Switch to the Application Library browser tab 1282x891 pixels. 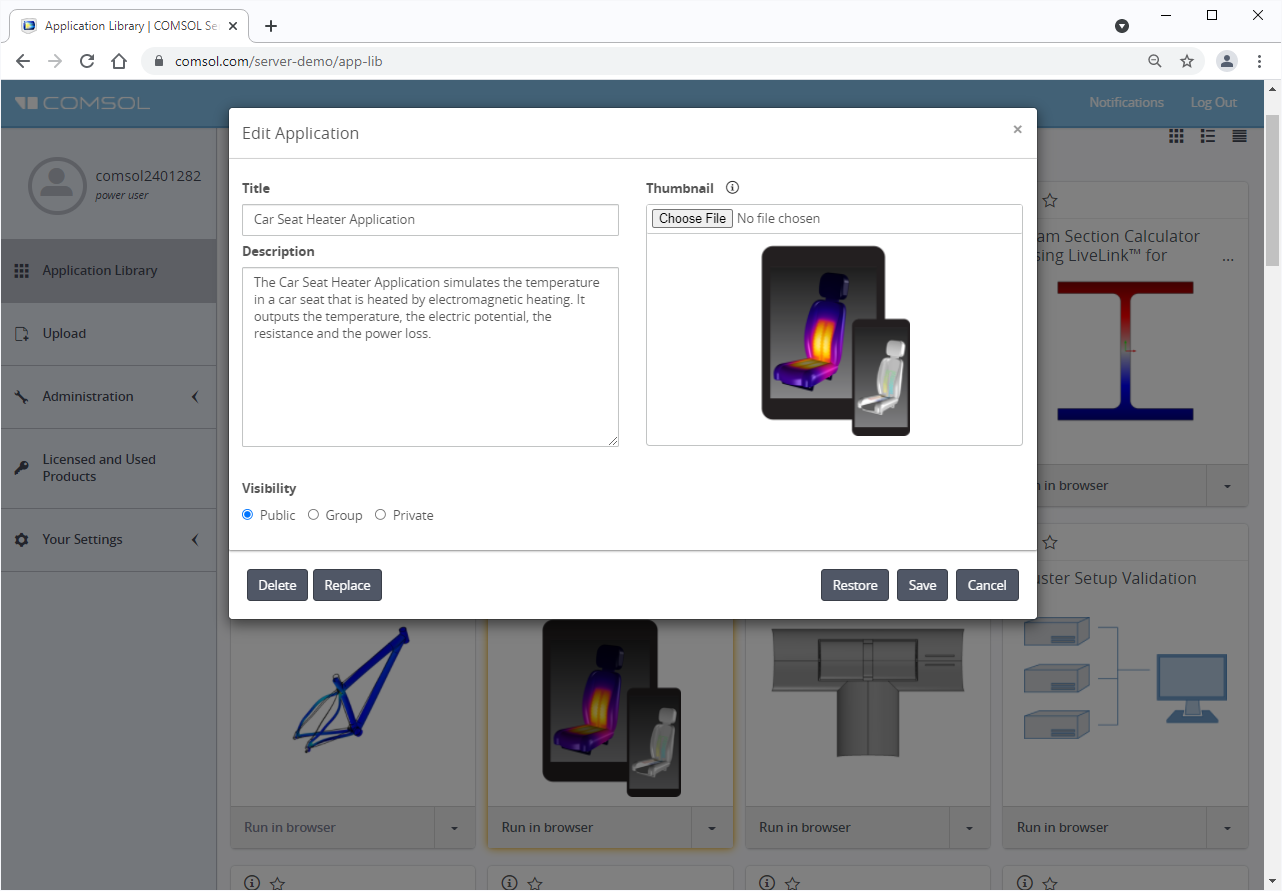click(x=120, y=25)
